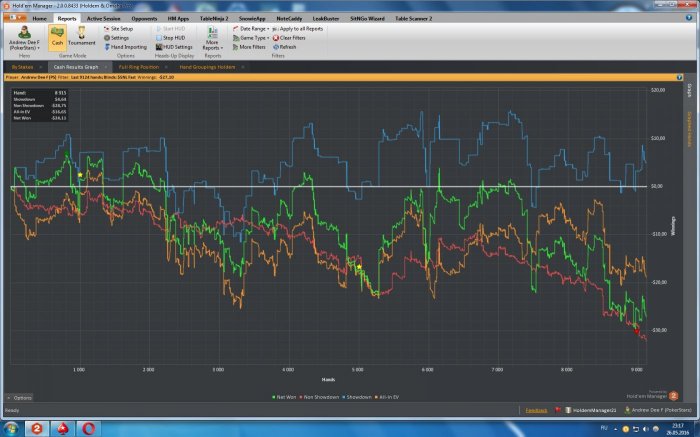This screenshot has height=437, width=700.
Task: Click the Feedback link in status bar
Action: 536,410
